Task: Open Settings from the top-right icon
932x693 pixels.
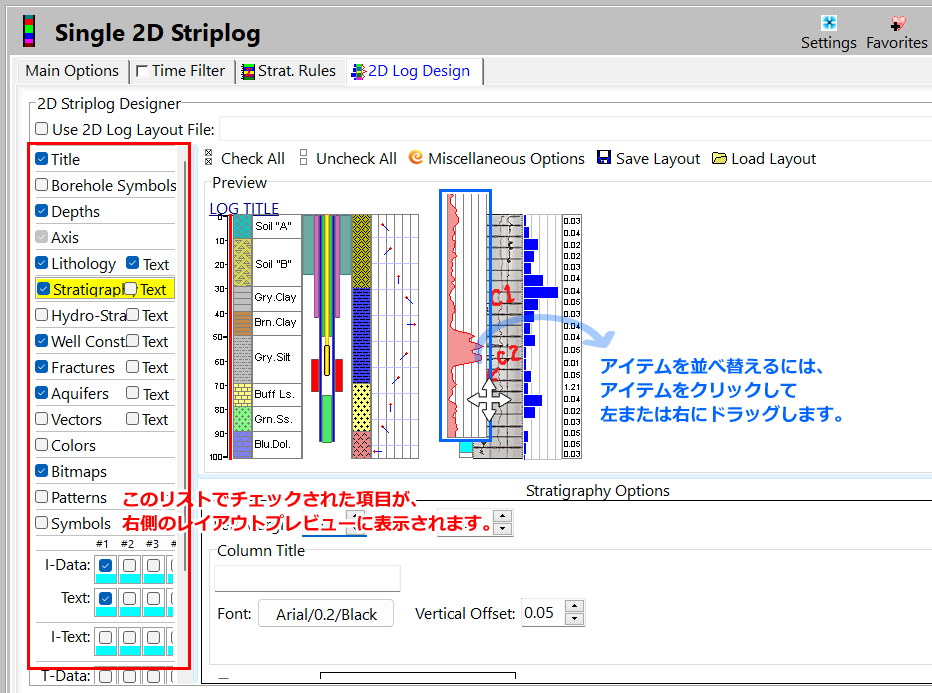Action: click(x=828, y=23)
